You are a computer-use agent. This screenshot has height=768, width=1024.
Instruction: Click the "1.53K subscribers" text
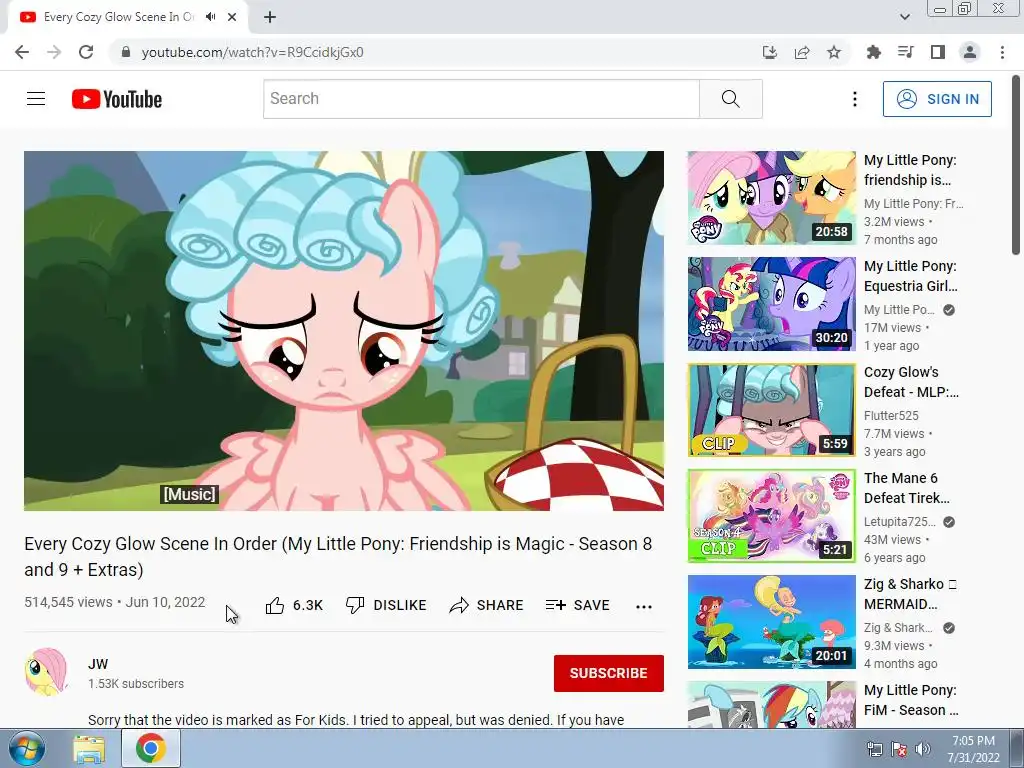136,684
